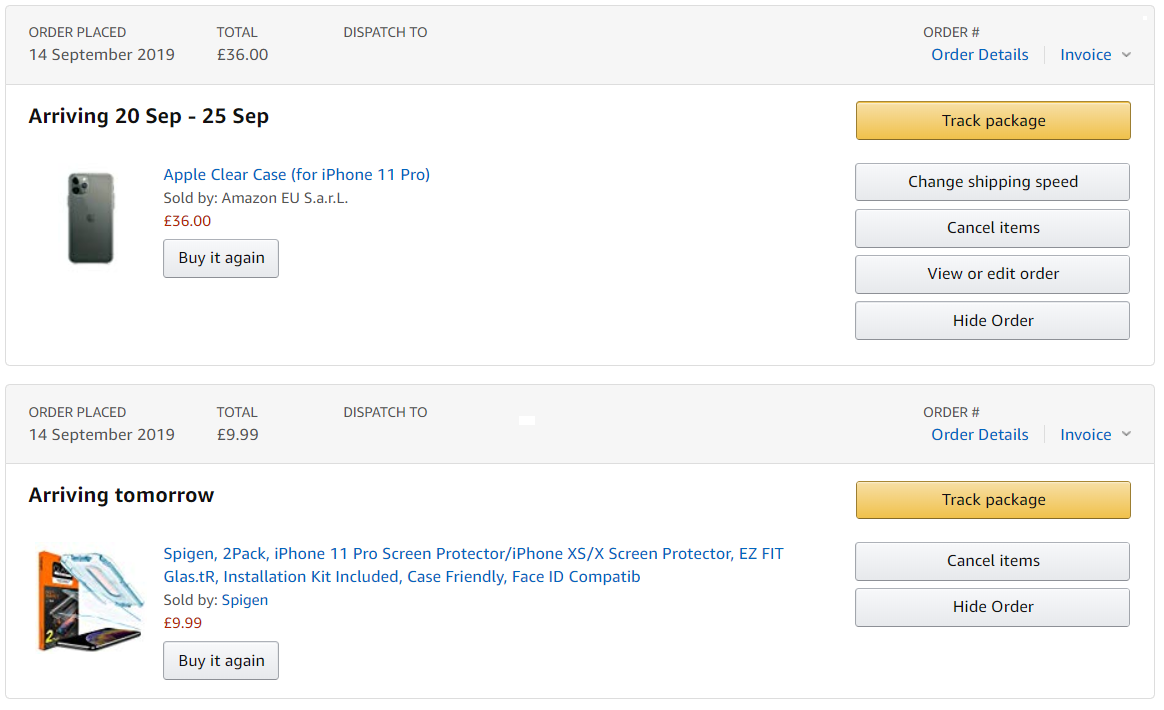This screenshot has height=710, width=1164.
Task: Cancel items in the Spigen order
Action: coord(992,561)
